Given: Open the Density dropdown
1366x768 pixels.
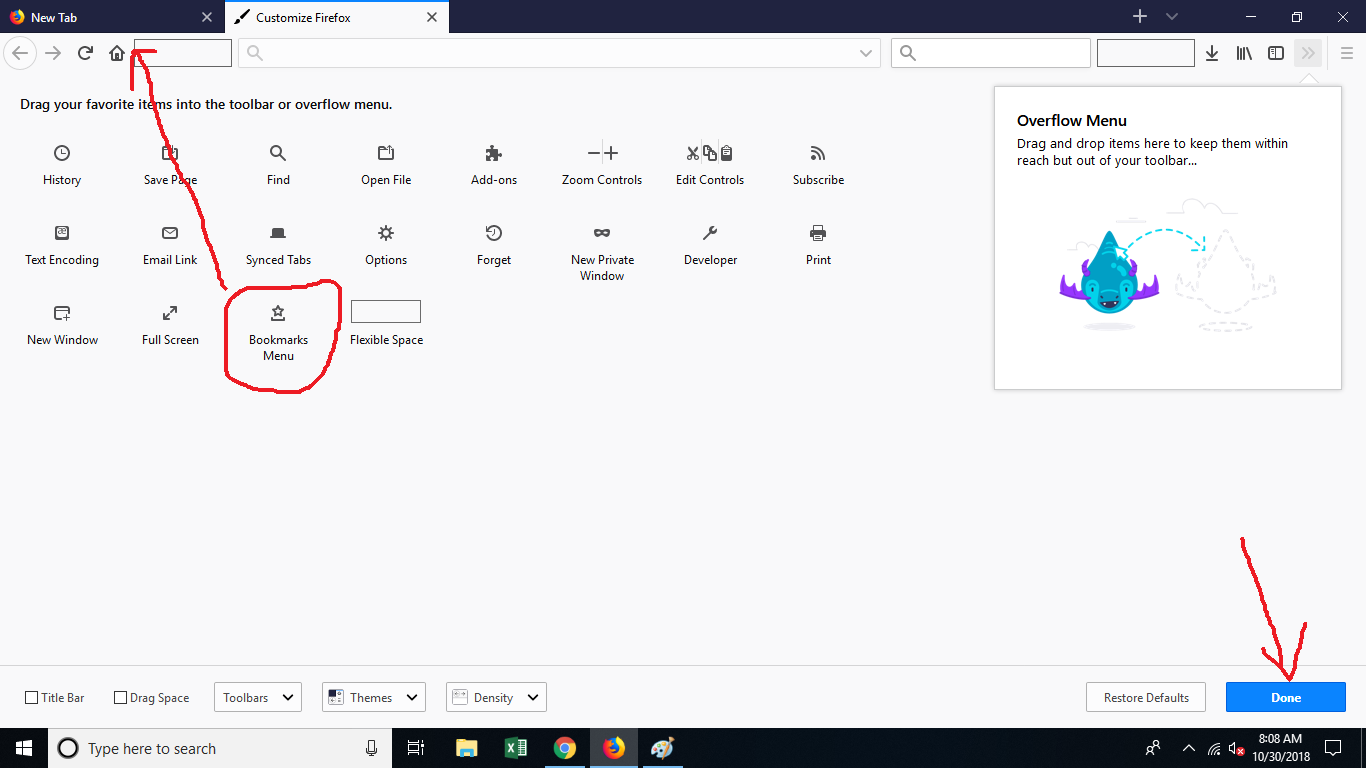Looking at the screenshot, I should click(496, 698).
